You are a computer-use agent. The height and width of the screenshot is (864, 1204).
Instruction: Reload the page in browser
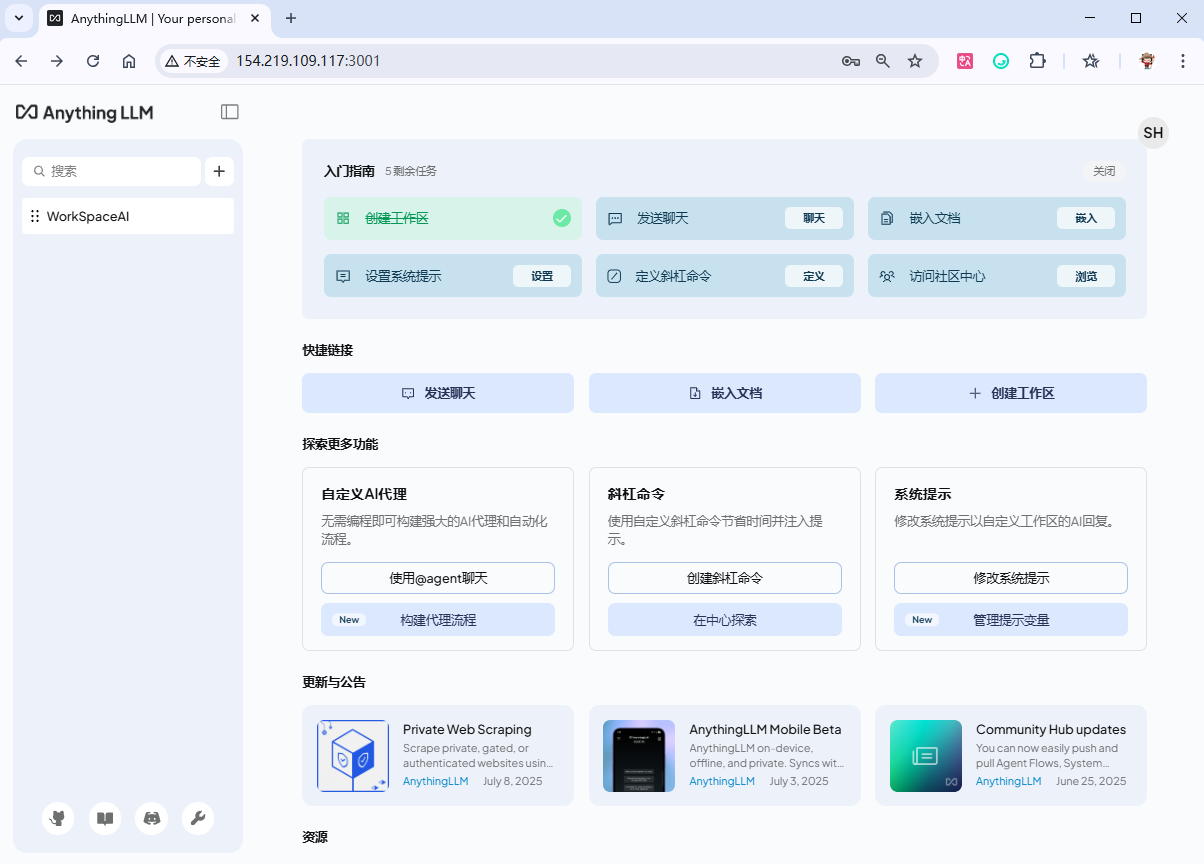coord(93,61)
